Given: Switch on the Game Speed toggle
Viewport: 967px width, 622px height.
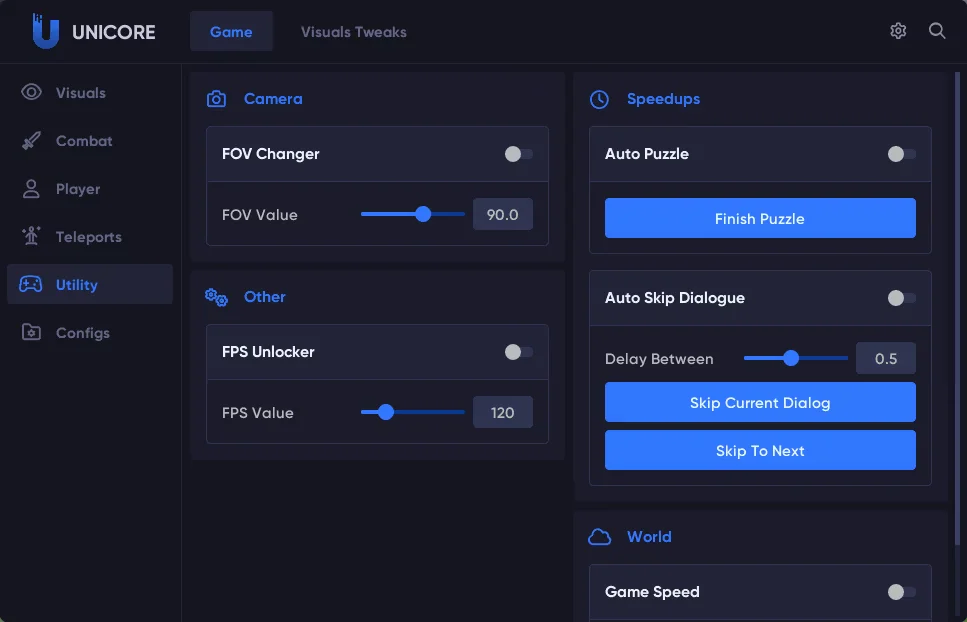Looking at the screenshot, I should (x=901, y=592).
